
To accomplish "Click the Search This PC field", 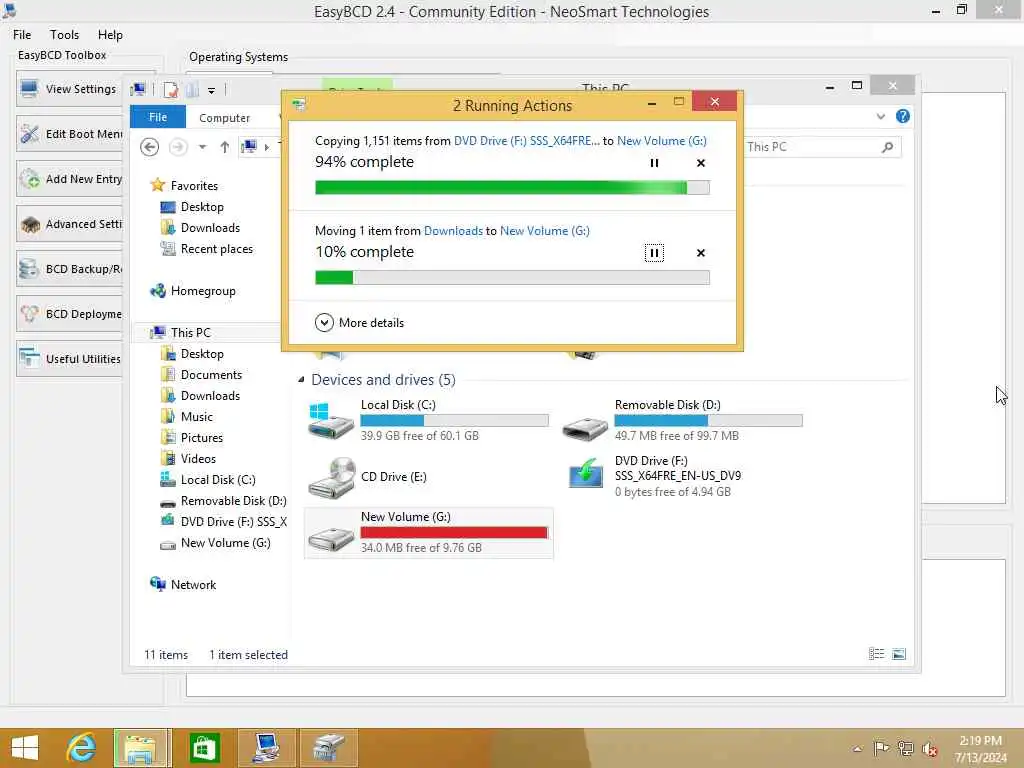I will click(x=822, y=147).
